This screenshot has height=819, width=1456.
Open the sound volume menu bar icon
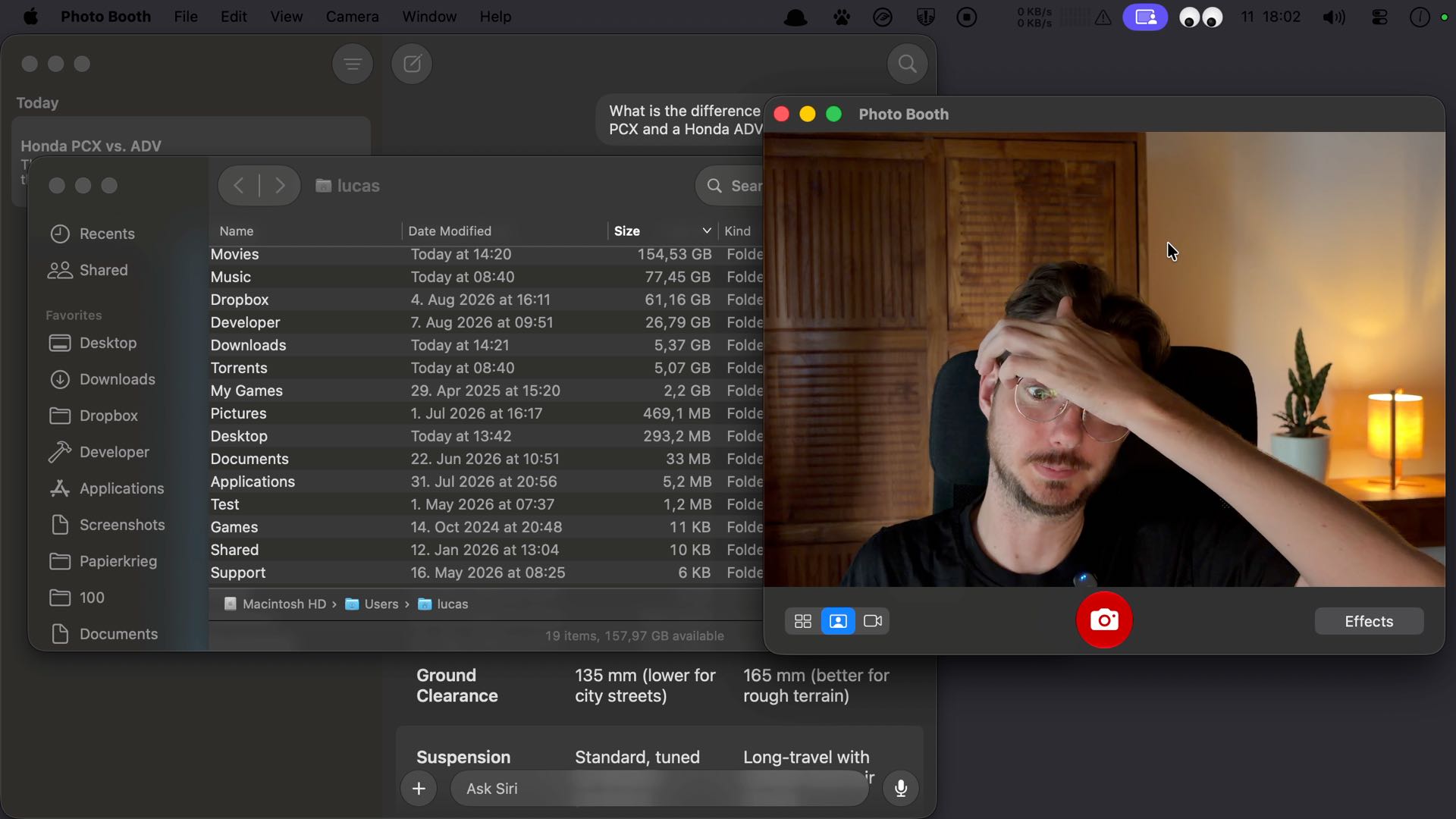[x=1334, y=17]
